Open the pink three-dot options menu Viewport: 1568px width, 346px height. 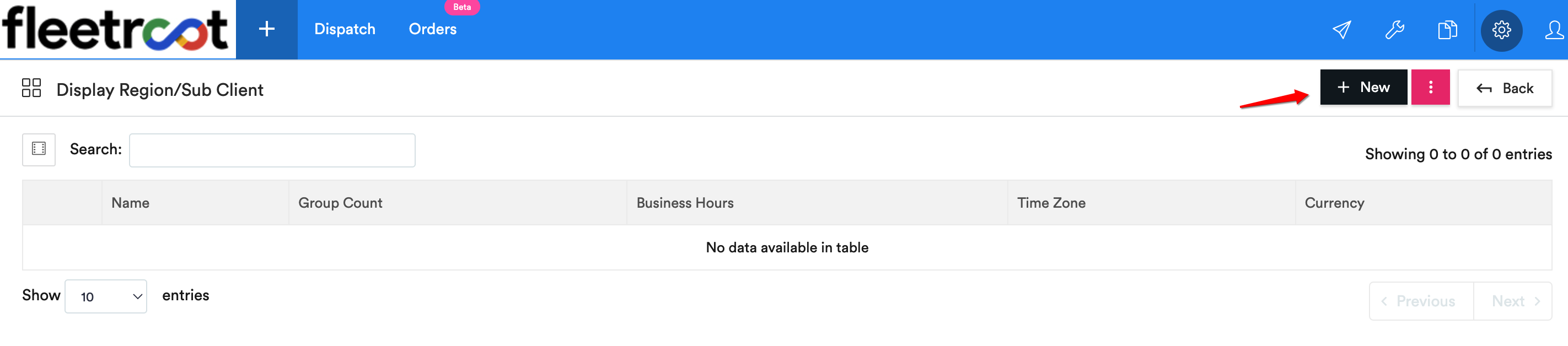tap(1430, 87)
